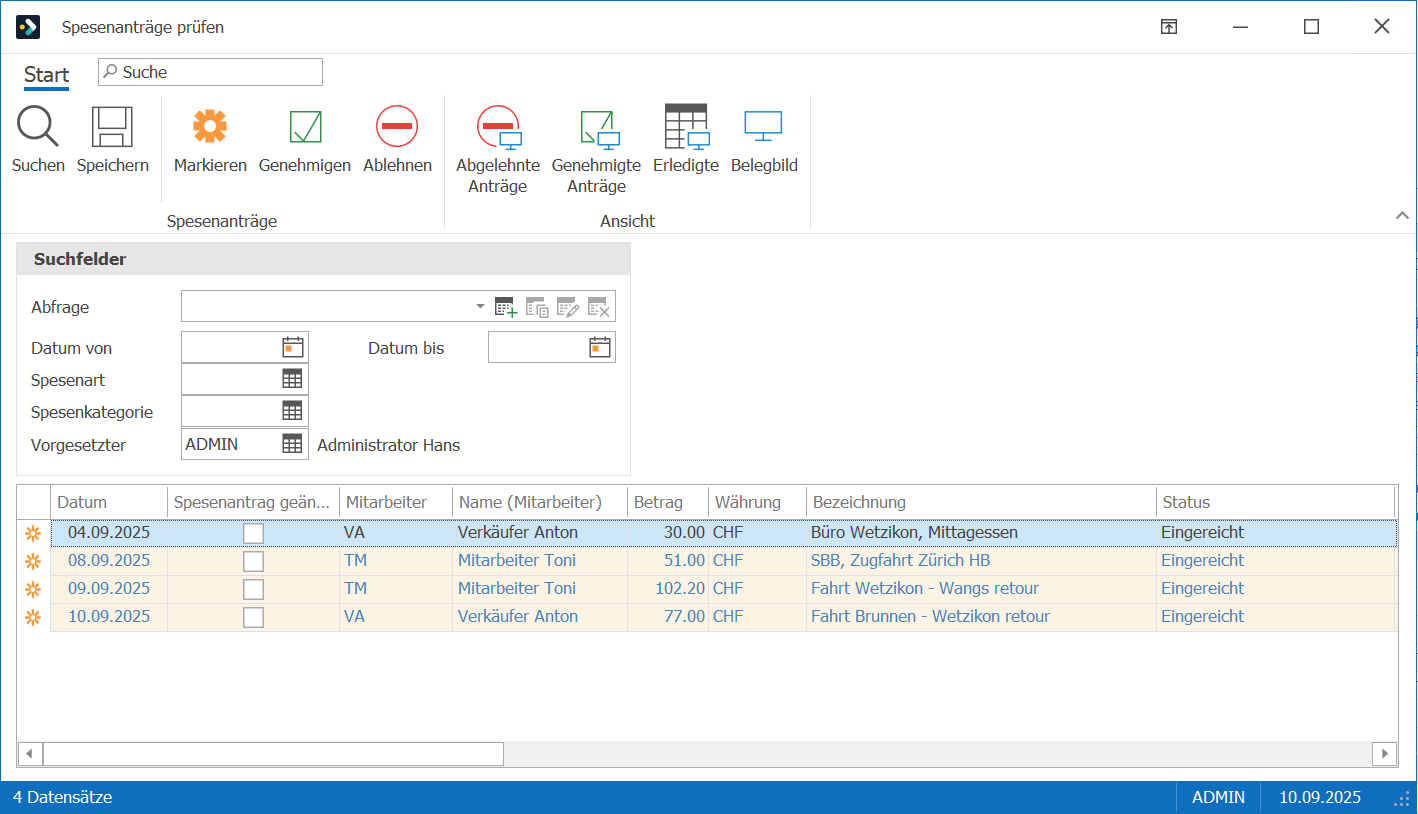Click the 102.20 amount cell
Image resolution: width=1418 pixels, height=814 pixels.
[668, 589]
